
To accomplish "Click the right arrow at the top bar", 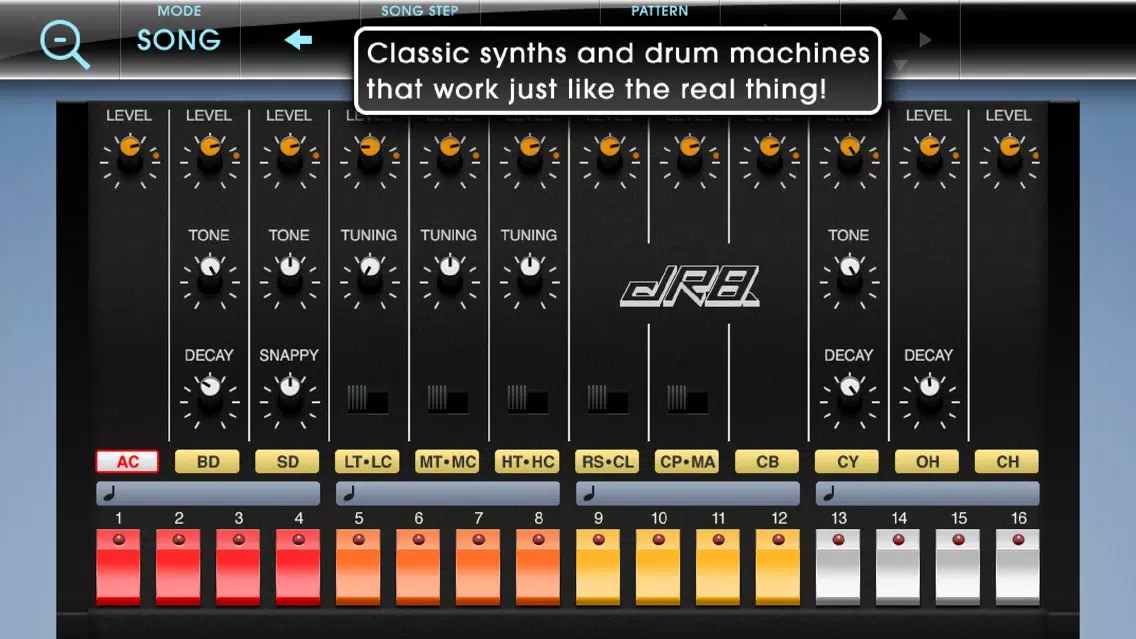I will pos(925,40).
